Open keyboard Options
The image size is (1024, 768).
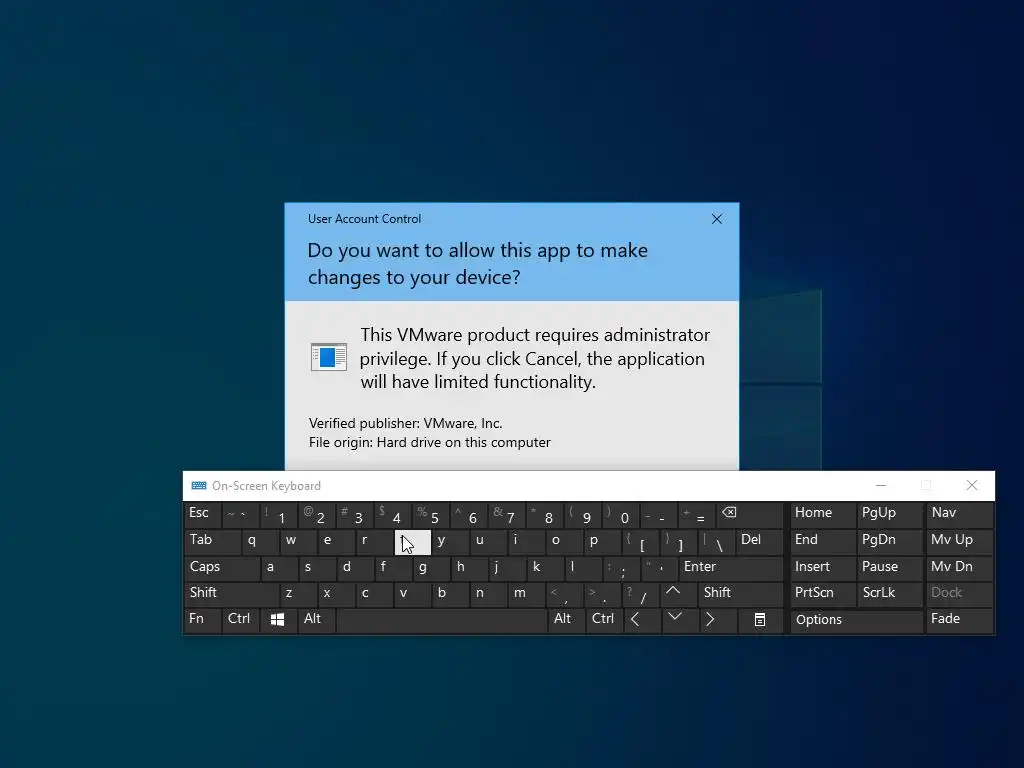coord(856,620)
